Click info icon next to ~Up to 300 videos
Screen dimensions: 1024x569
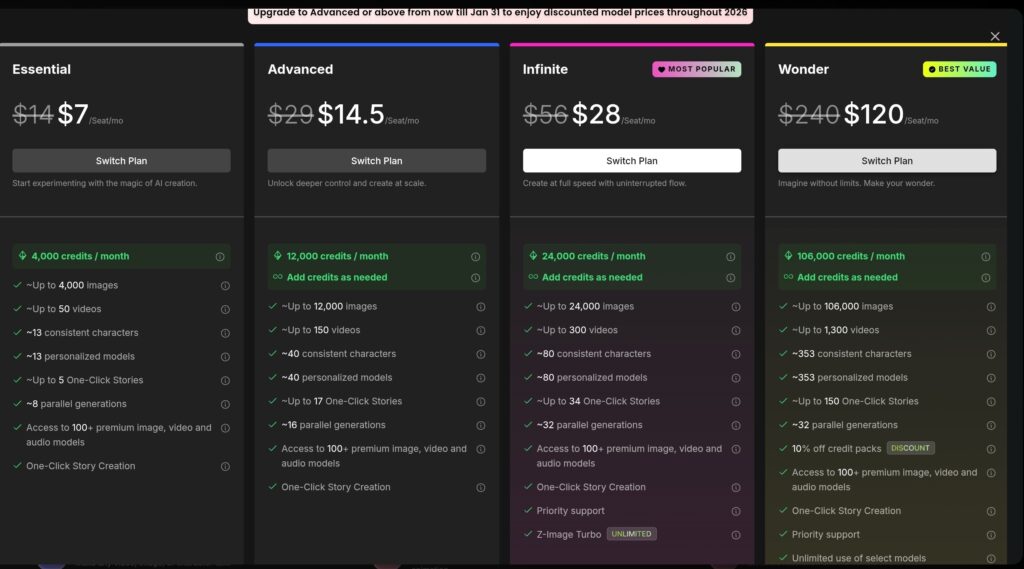pyautogui.click(x=736, y=330)
